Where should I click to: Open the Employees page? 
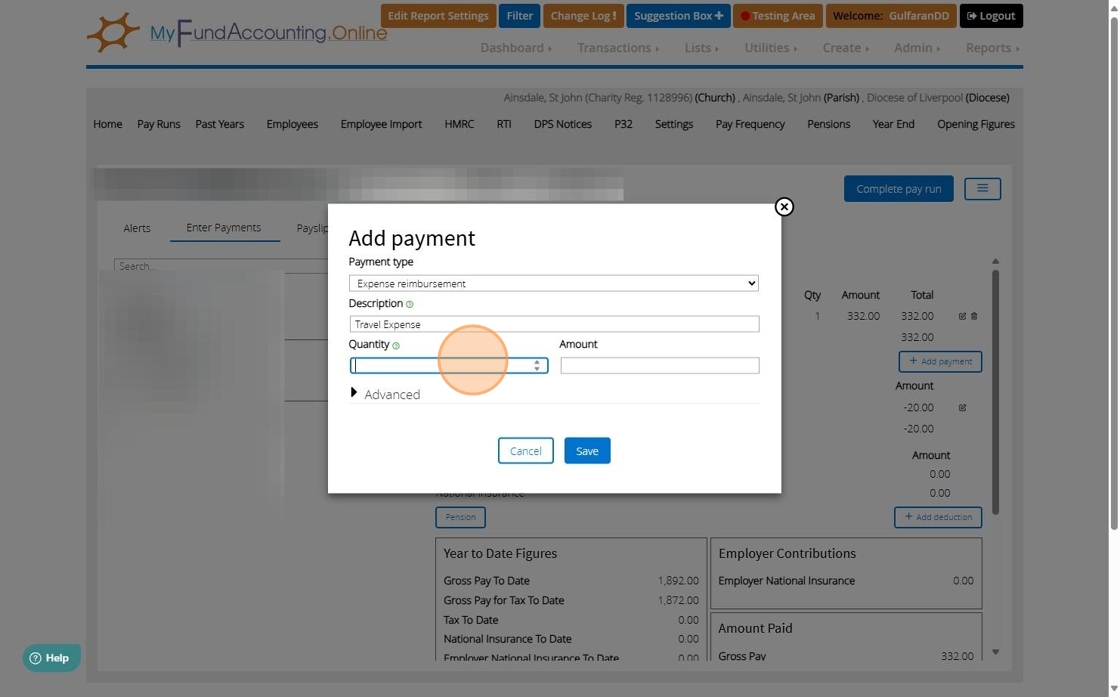pyautogui.click(x=292, y=124)
